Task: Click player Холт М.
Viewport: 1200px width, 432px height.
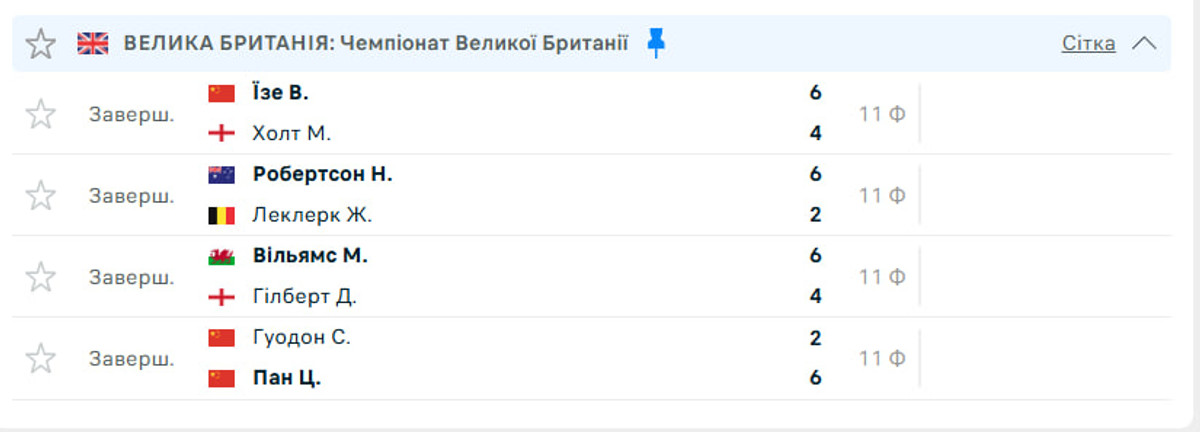Action: 291,133
